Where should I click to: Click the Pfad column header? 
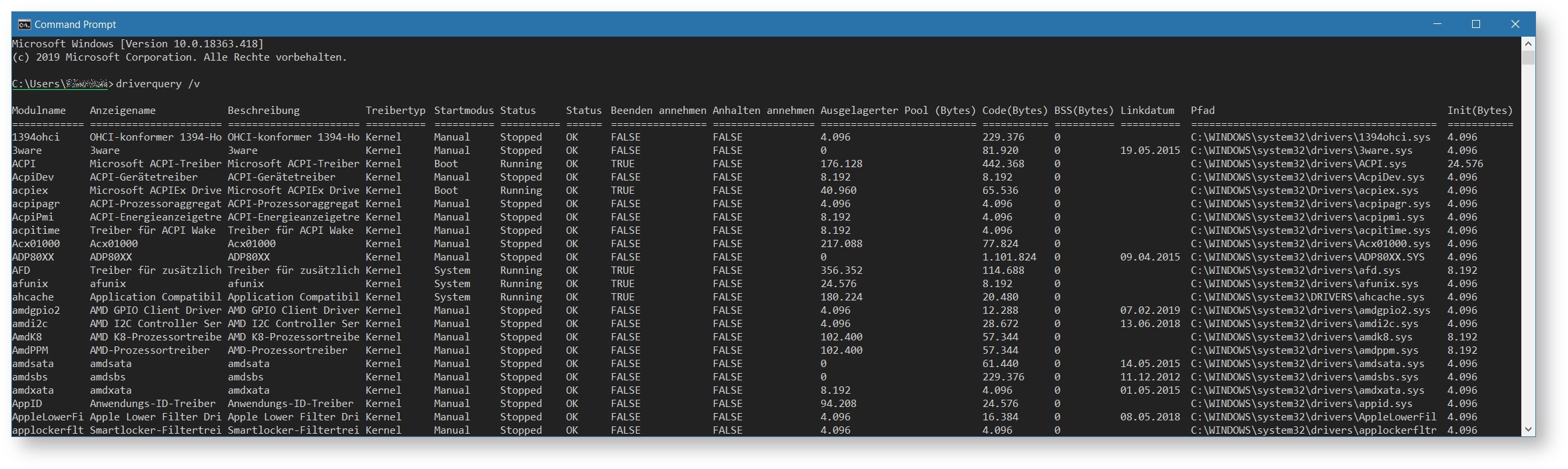(x=1202, y=111)
